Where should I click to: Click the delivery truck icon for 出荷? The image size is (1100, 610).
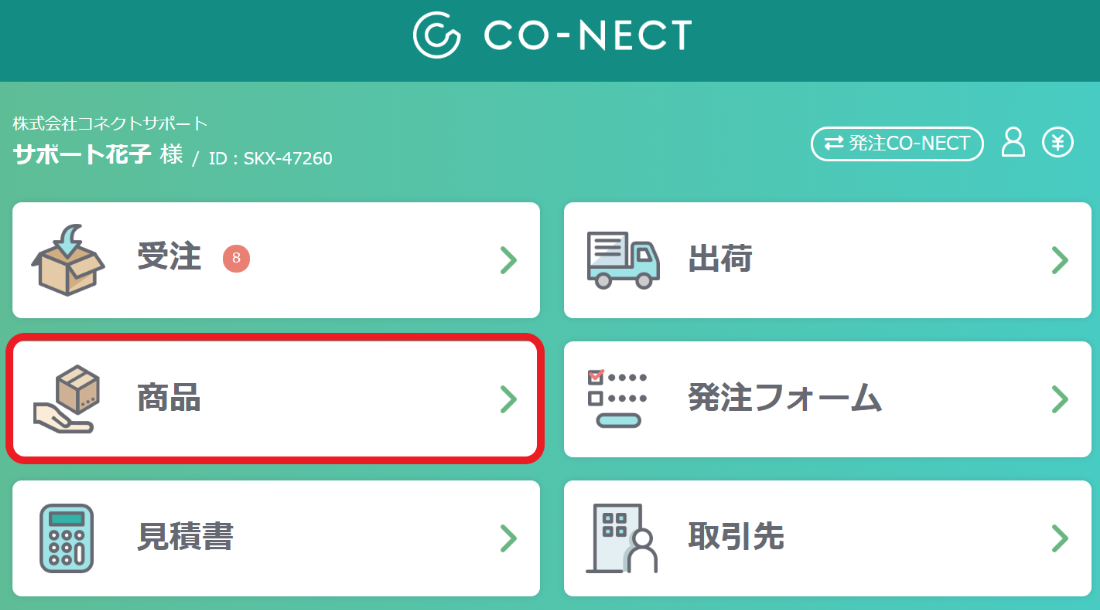tap(623, 260)
